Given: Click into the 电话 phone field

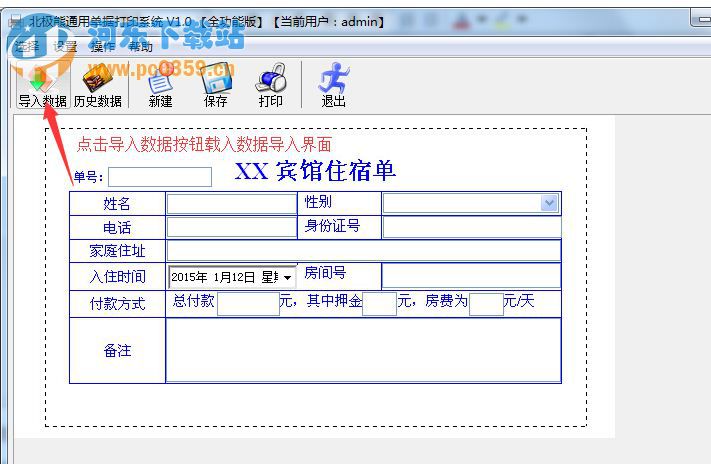Looking at the screenshot, I should (232, 227).
